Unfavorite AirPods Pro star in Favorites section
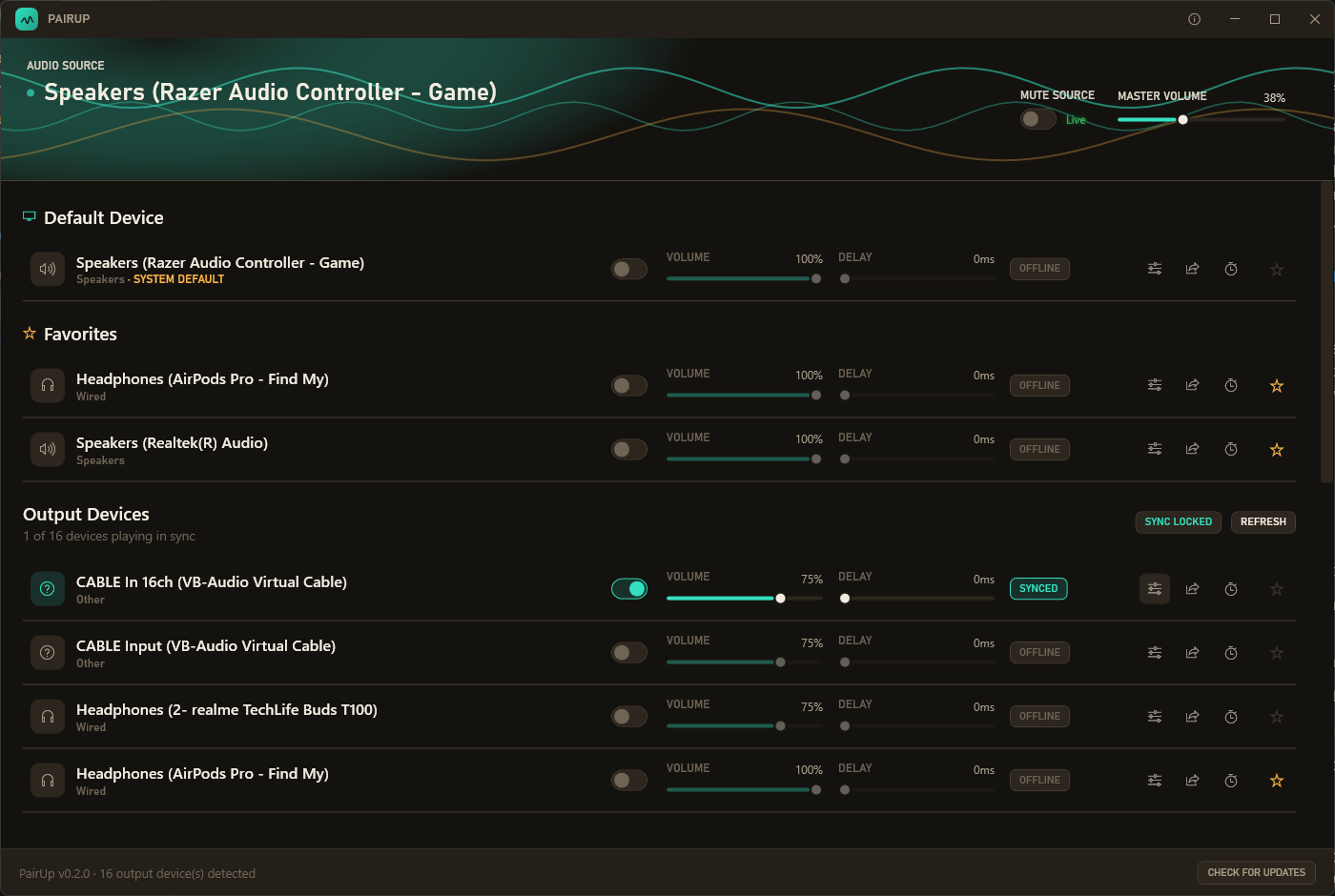Screen dimensions: 1335x896 [x=1277, y=386]
